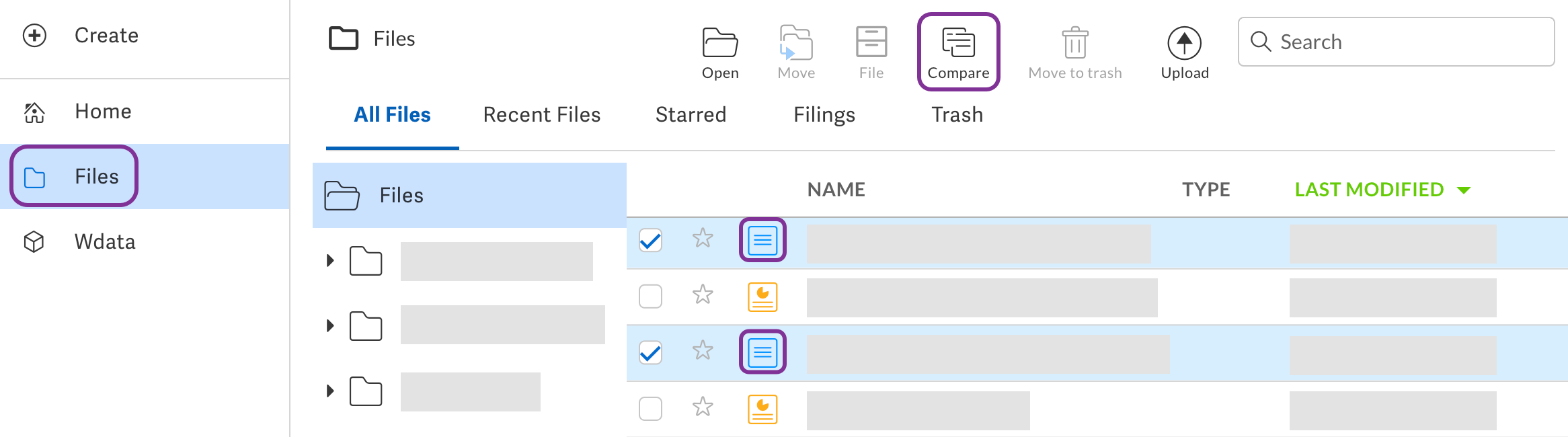Click the second row's orange presentation icon
The width and height of the screenshot is (1568, 437).
click(x=762, y=296)
